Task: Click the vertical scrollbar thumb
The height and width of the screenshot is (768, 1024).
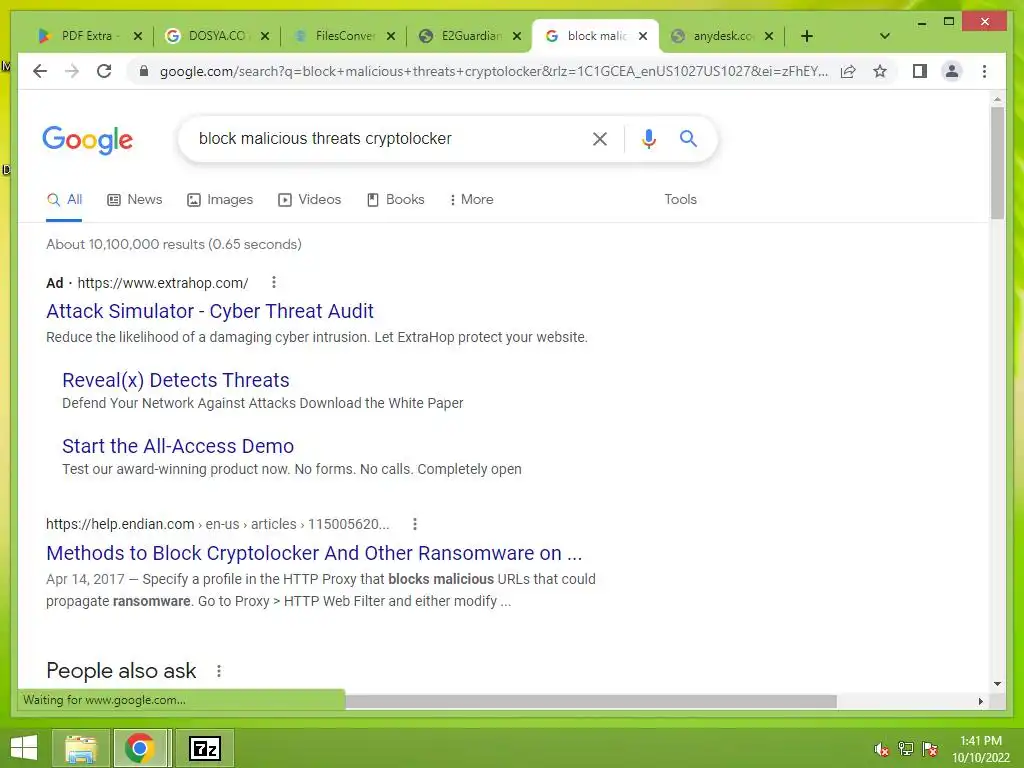Action: pos(997,163)
